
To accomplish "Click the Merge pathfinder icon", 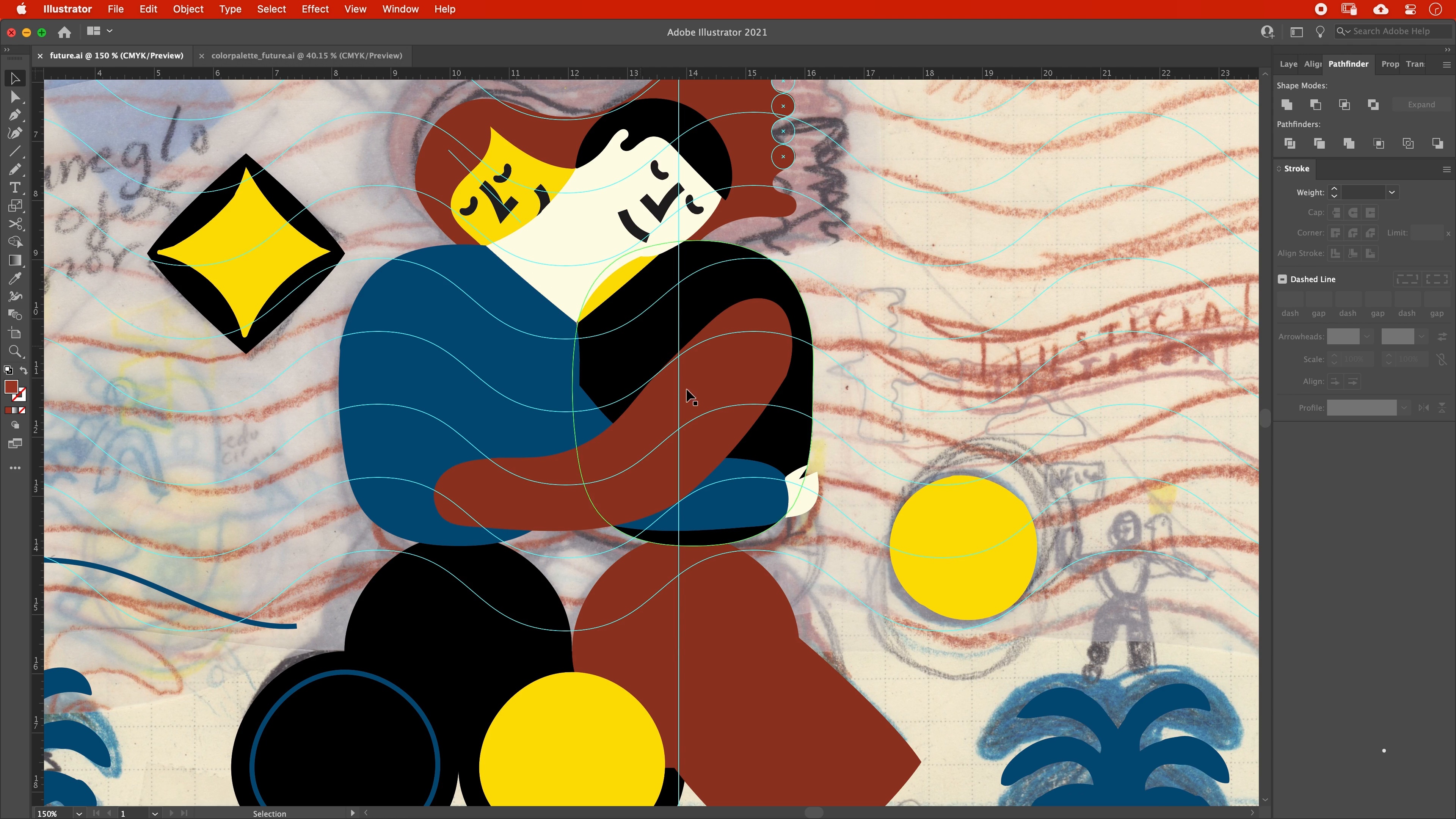I will 1349,144.
